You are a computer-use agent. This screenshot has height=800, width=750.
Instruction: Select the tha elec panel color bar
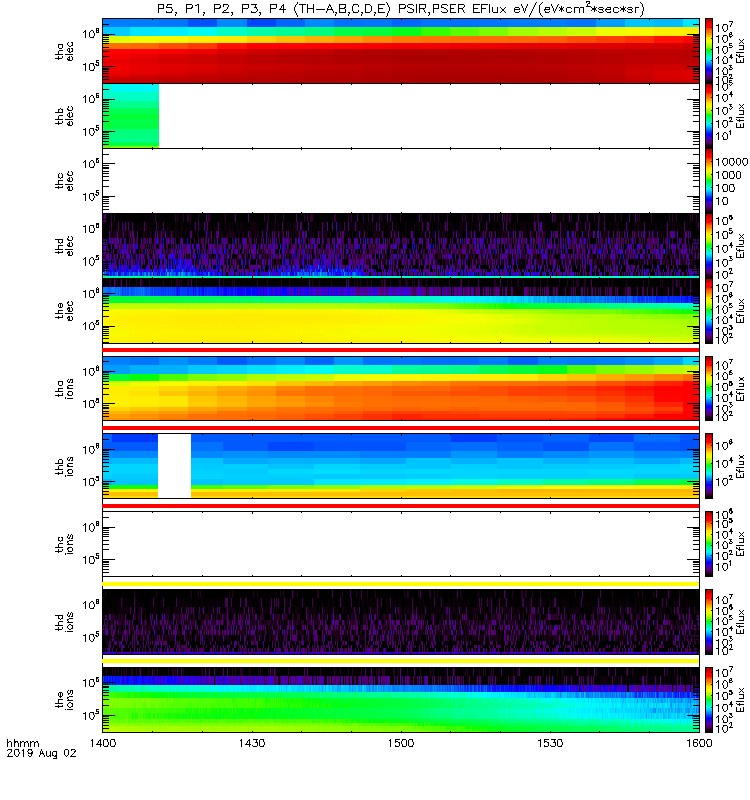tap(709, 51)
